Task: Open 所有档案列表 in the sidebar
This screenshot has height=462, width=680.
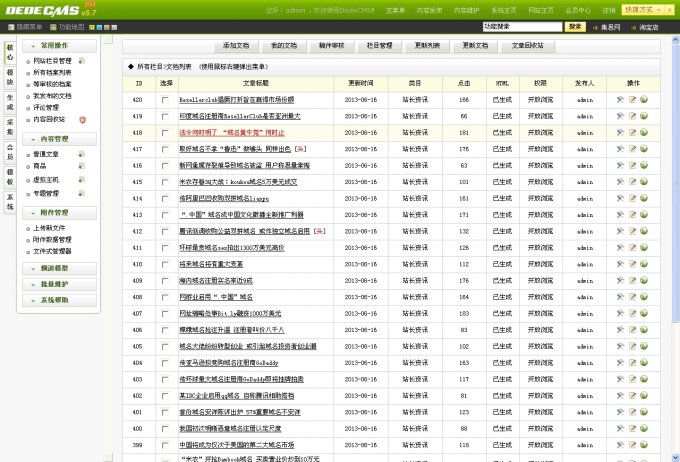Action: click(52, 72)
